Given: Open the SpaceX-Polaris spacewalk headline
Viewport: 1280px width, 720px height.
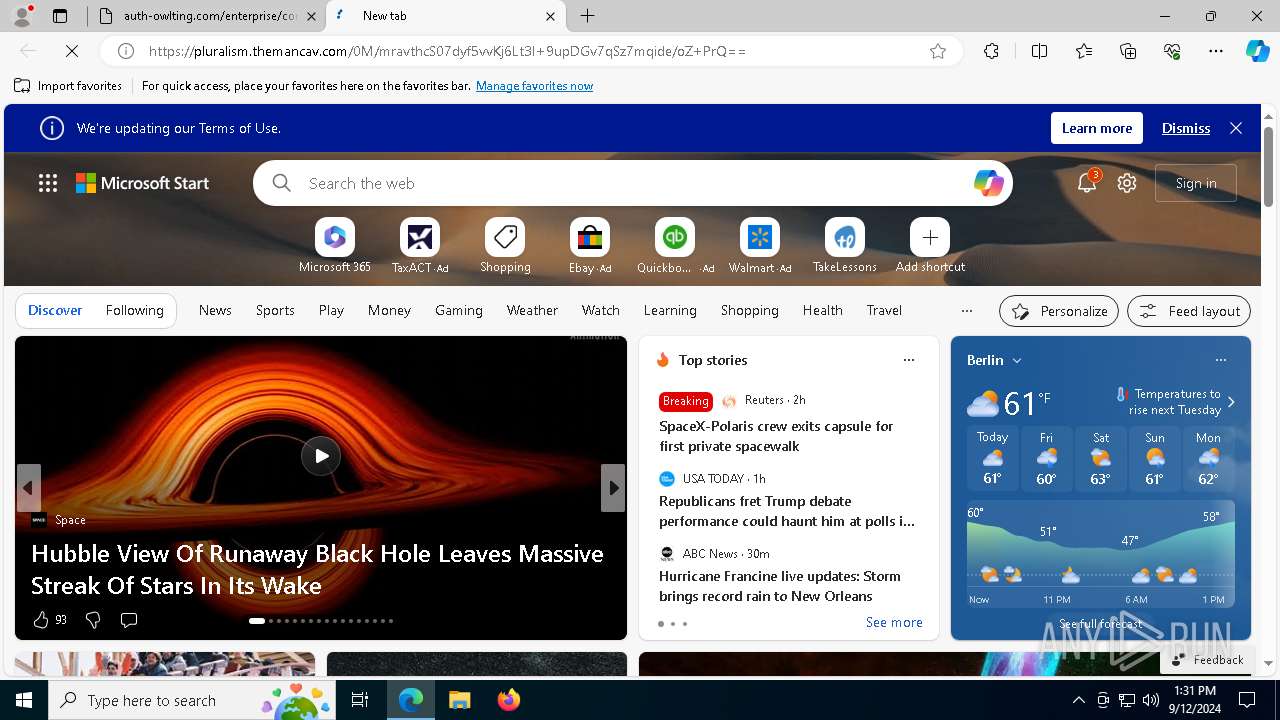Looking at the screenshot, I should [x=776, y=436].
